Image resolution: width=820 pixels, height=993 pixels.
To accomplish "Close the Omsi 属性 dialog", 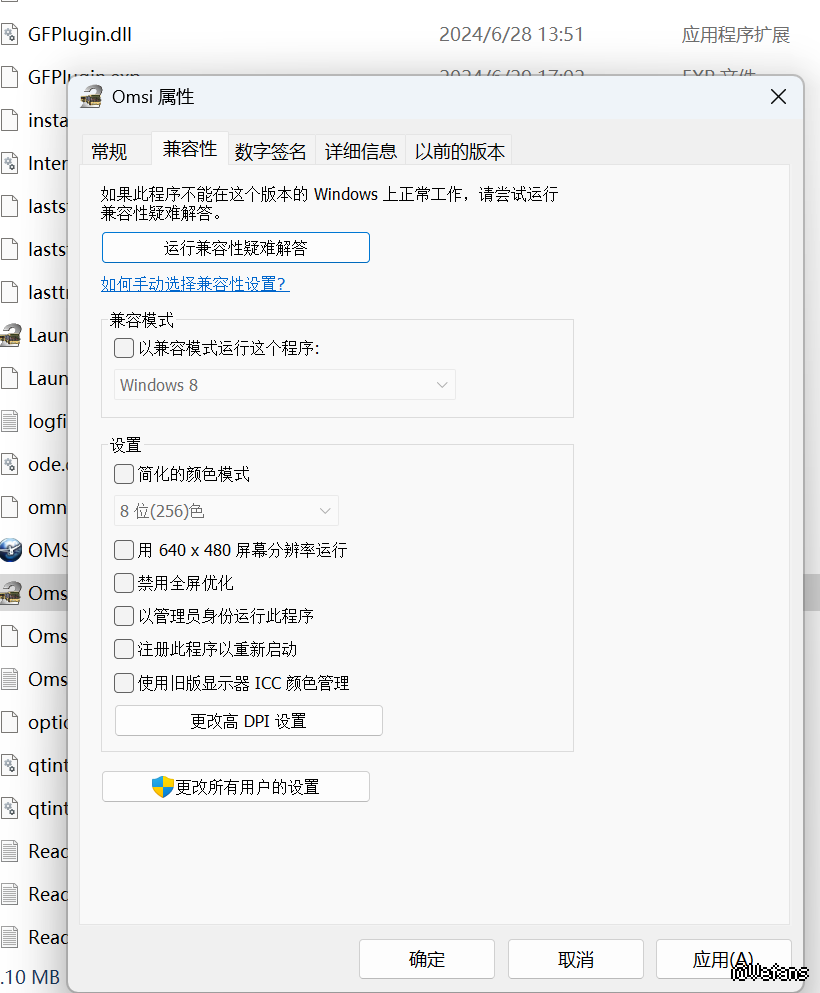I will (778, 97).
